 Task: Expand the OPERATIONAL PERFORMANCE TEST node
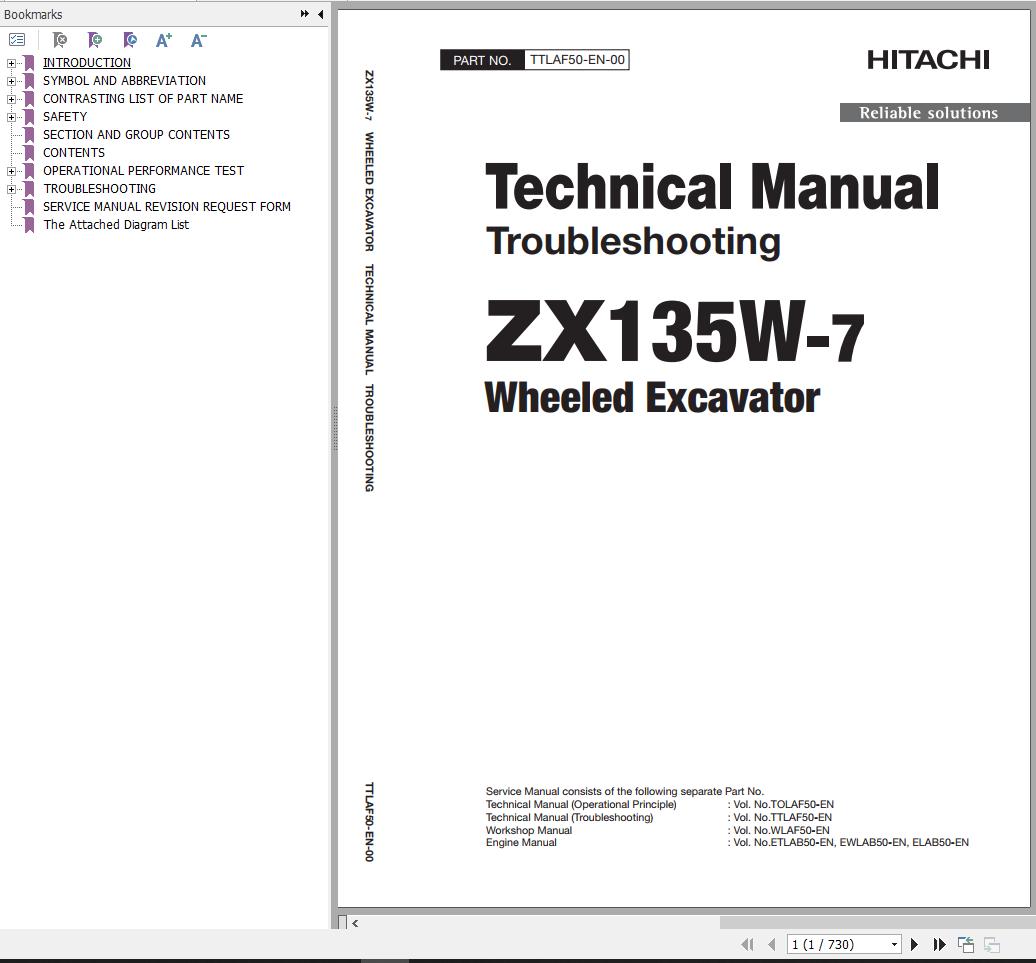coord(11,171)
